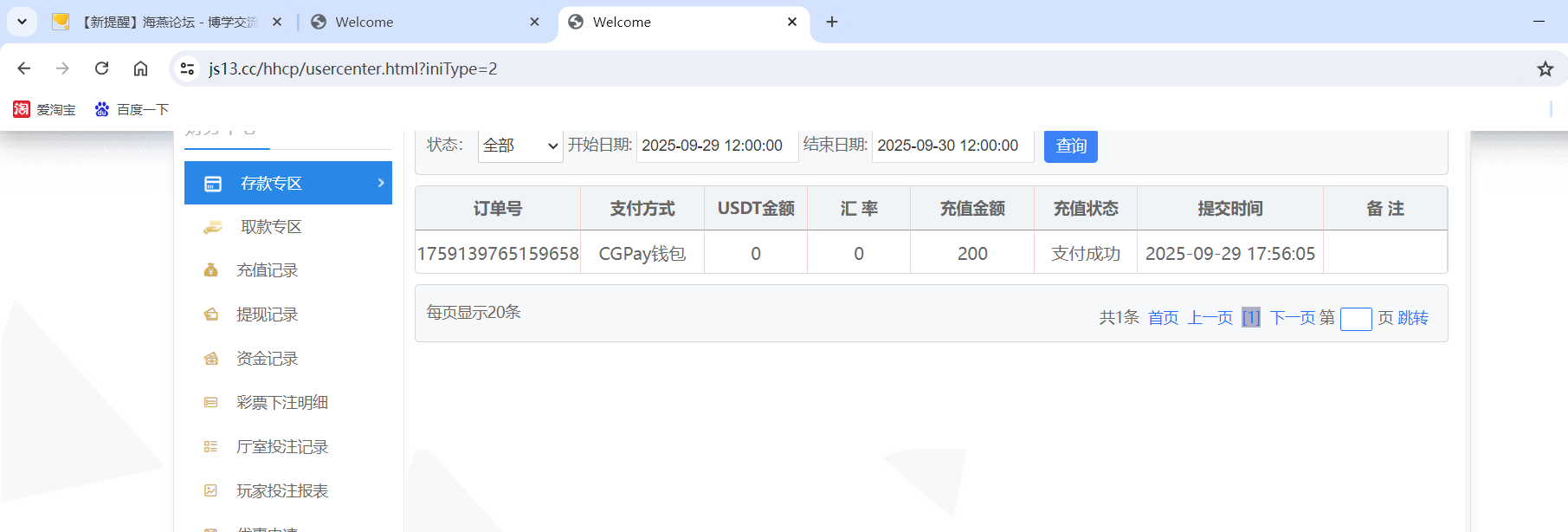Click the 彩票下注明细 list icon

(x=210, y=402)
